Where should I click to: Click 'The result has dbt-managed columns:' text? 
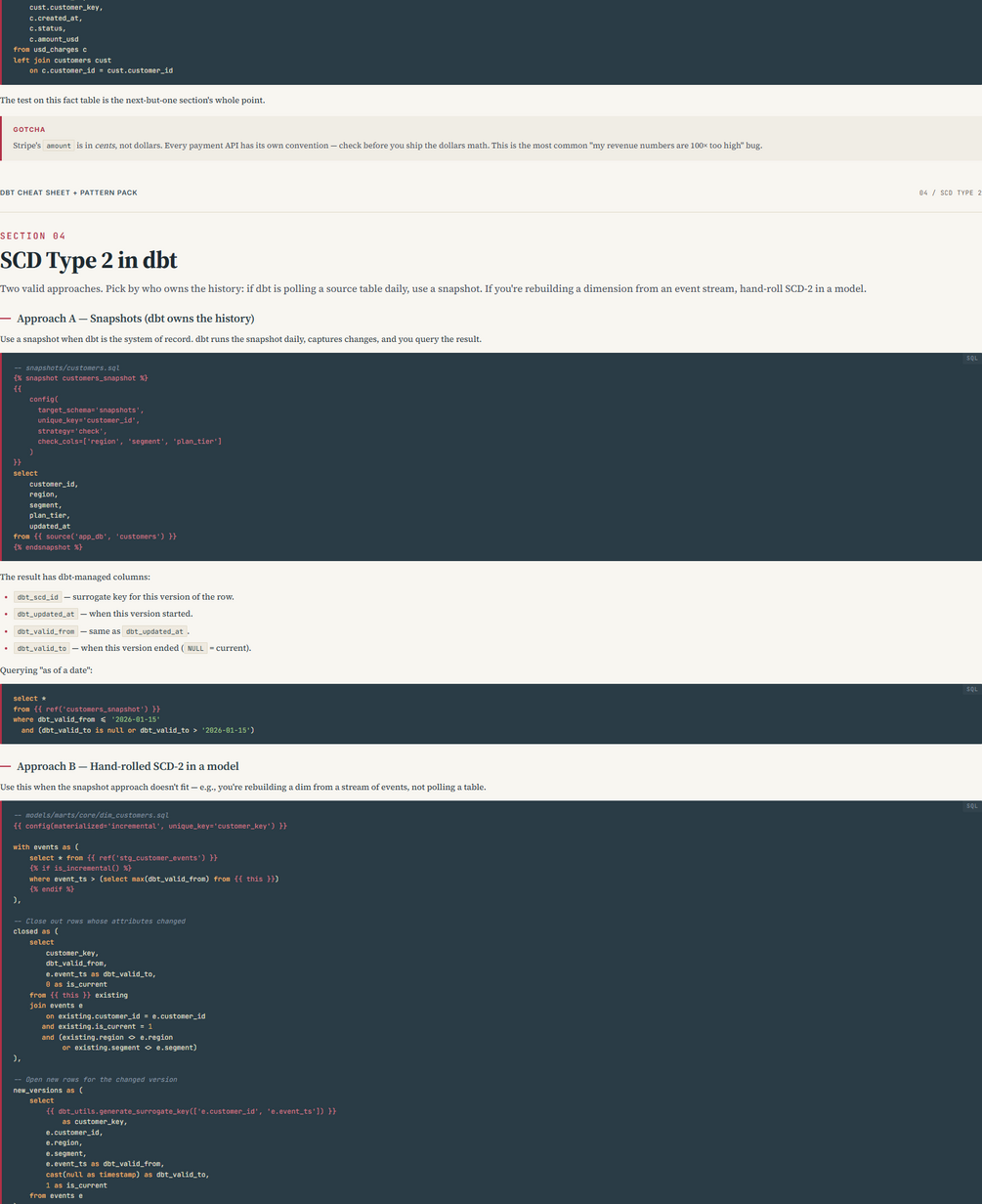75,577
